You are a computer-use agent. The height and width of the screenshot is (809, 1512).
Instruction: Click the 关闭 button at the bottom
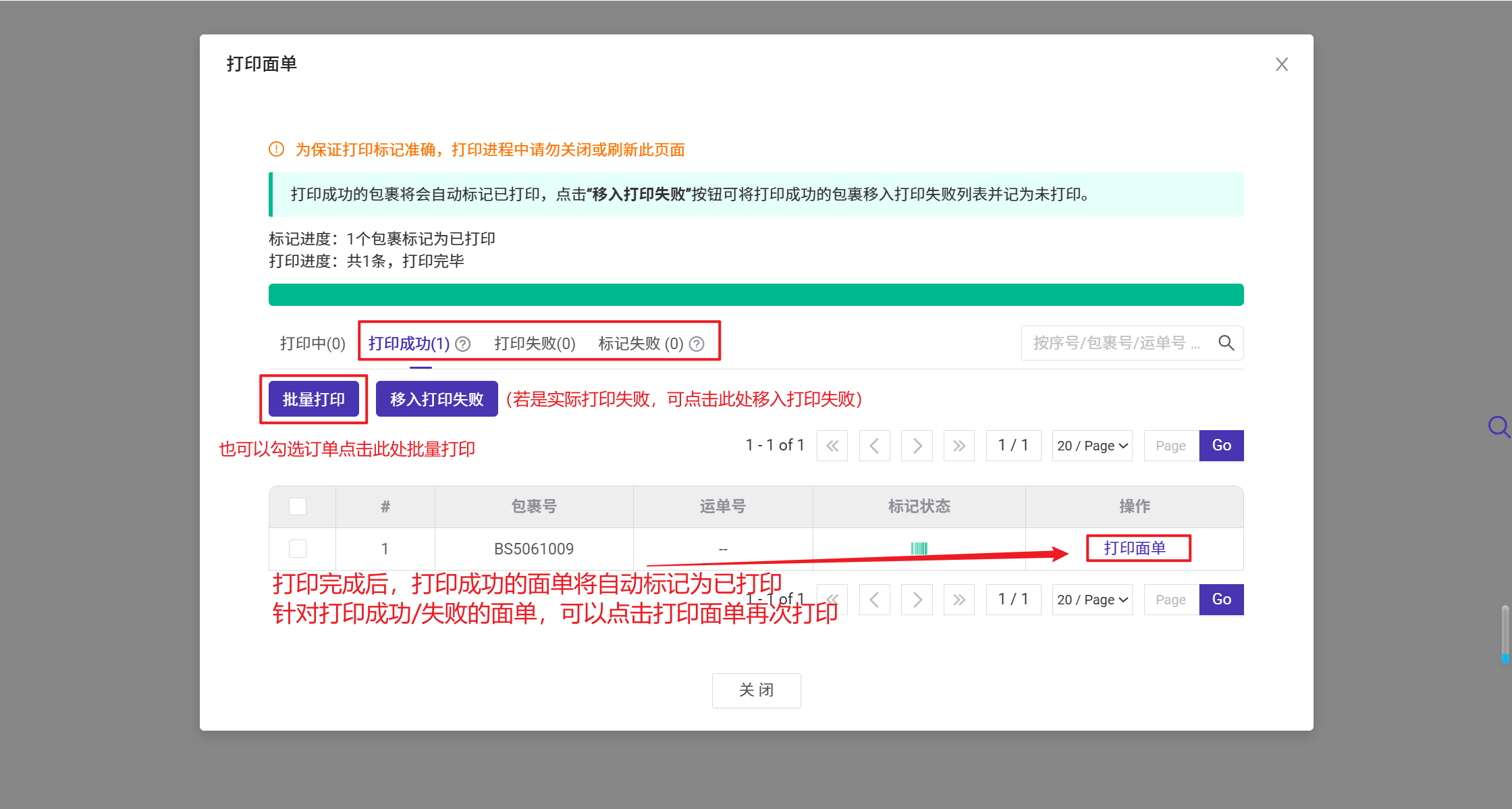(756, 690)
